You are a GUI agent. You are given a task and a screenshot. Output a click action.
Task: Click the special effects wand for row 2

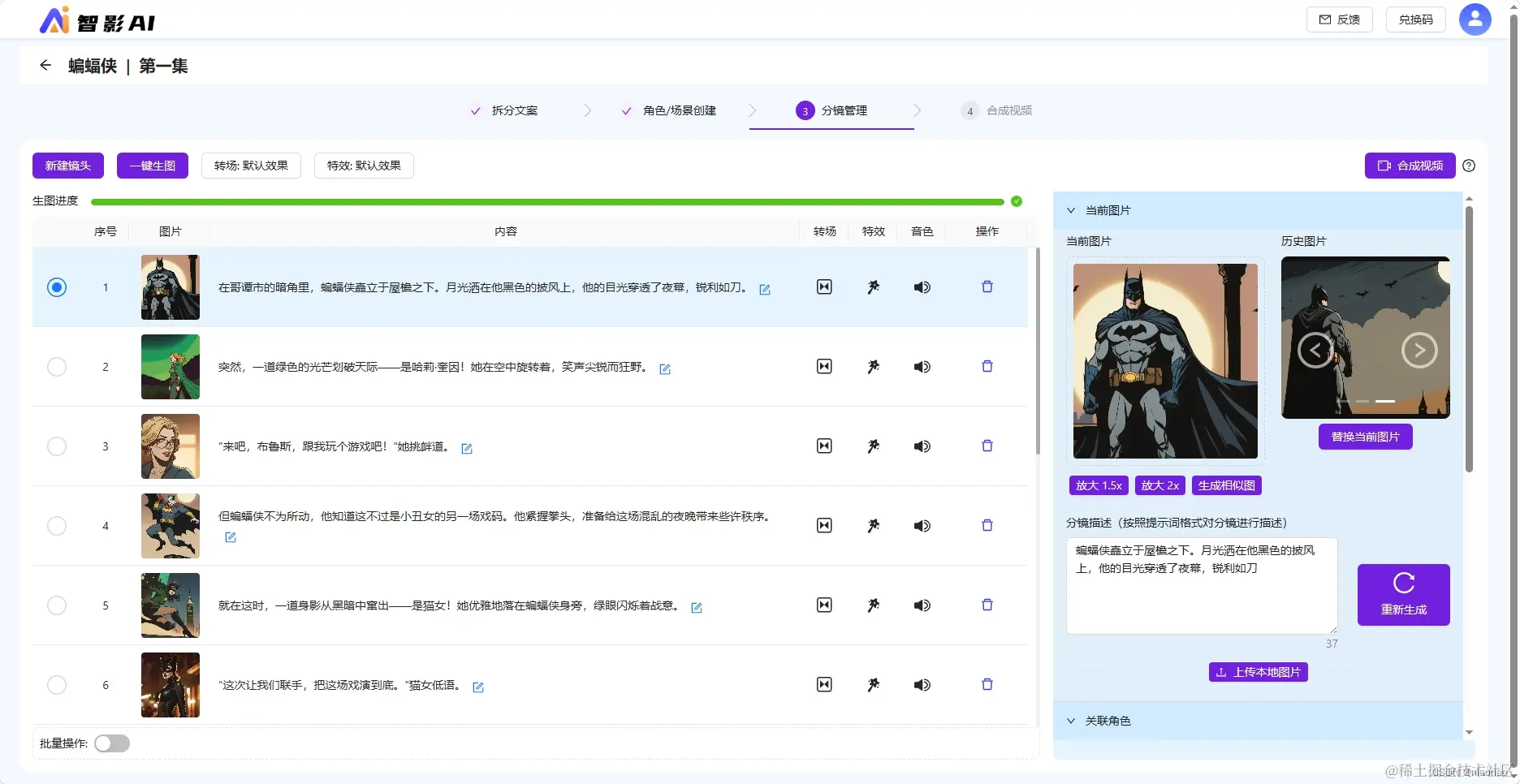873,367
